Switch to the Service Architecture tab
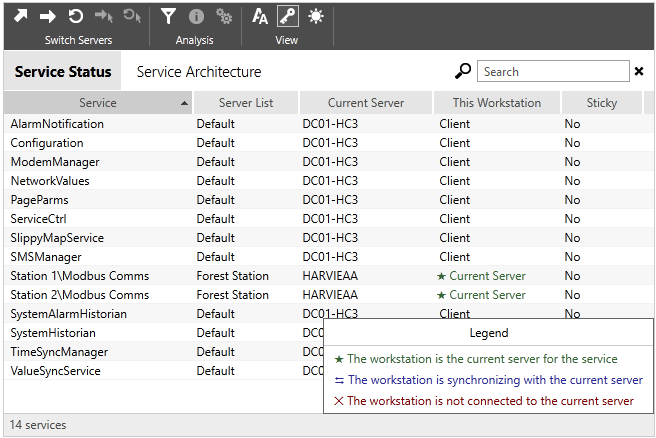Screen dimensions: 656x438 point(199,72)
